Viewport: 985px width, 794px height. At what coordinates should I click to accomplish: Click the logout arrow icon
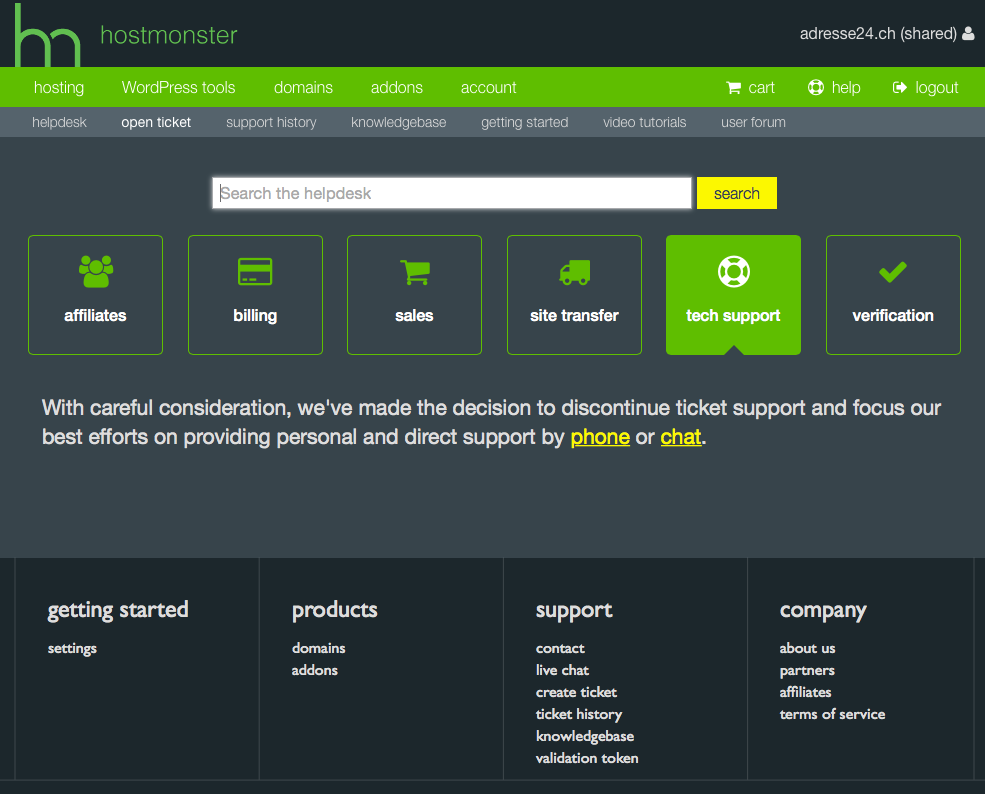pyautogui.click(x=900, y=87)
